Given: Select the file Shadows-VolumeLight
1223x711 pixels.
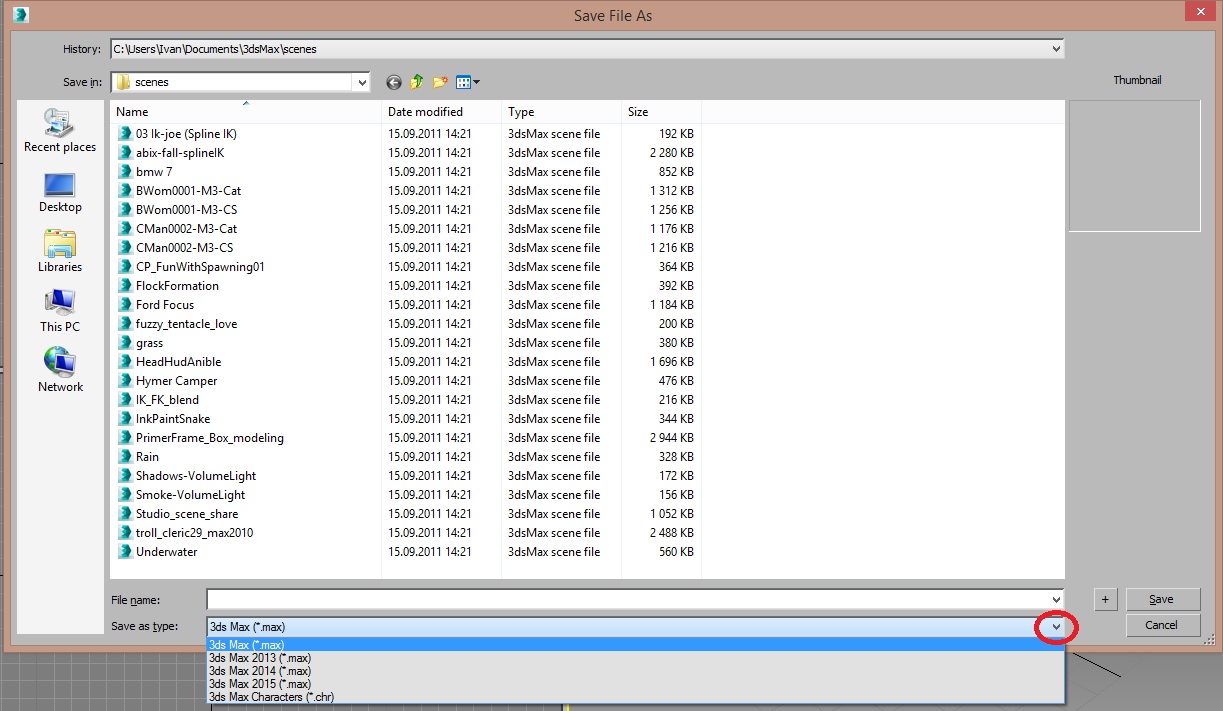Looking at the screenshot, I should 196,476.
